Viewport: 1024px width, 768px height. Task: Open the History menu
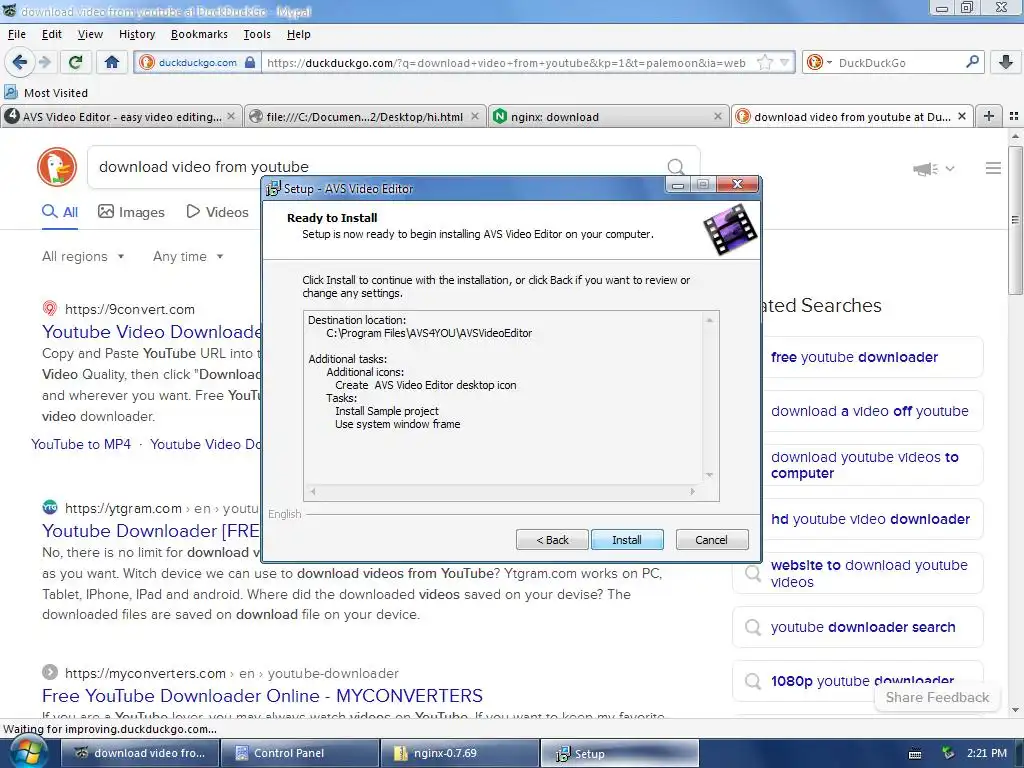click(136, 34)
